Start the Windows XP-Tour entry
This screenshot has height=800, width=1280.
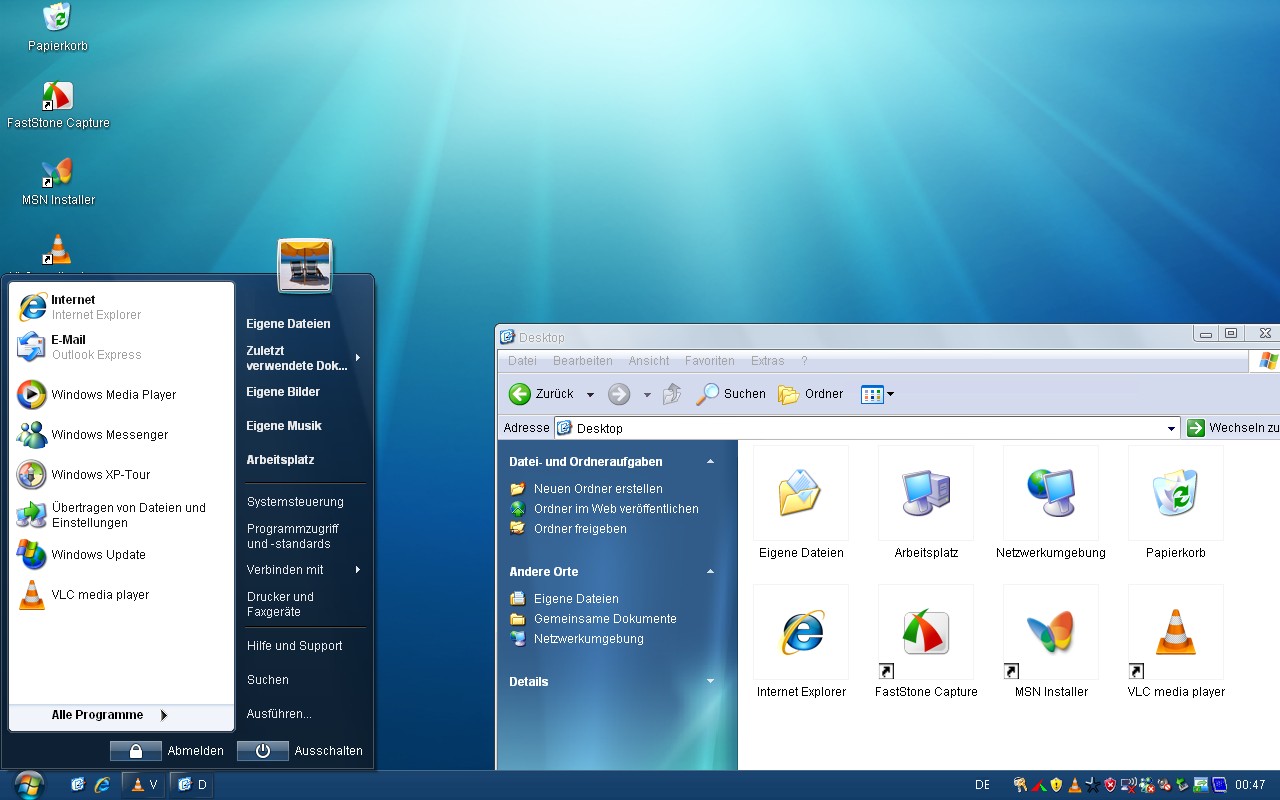(x=122, y=475)
